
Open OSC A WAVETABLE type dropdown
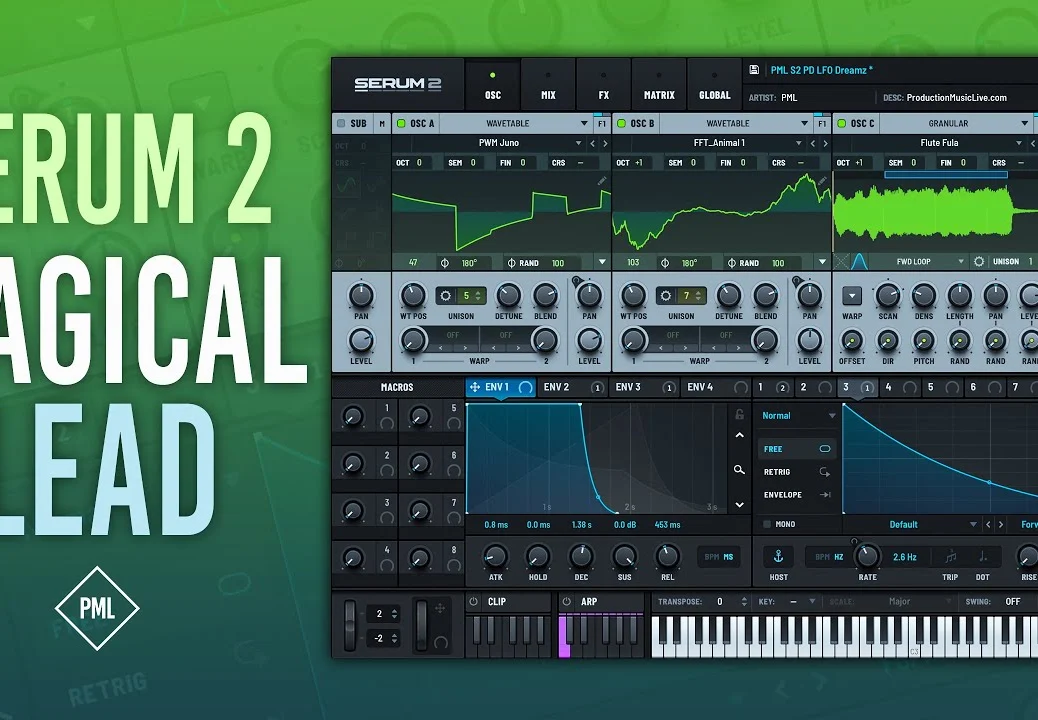tap(516, 123)
